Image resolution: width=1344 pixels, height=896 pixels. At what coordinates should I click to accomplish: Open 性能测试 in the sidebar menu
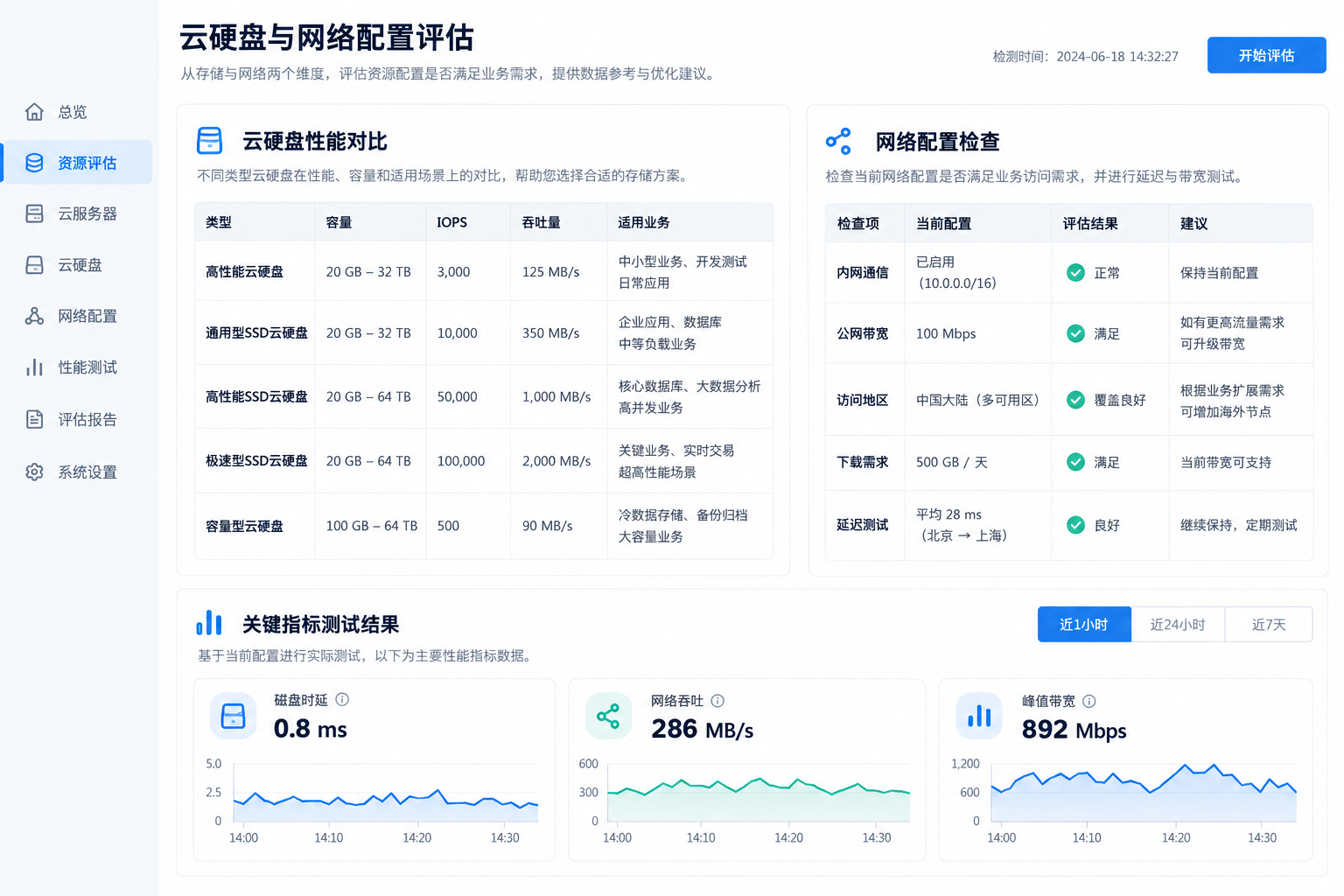77,367
